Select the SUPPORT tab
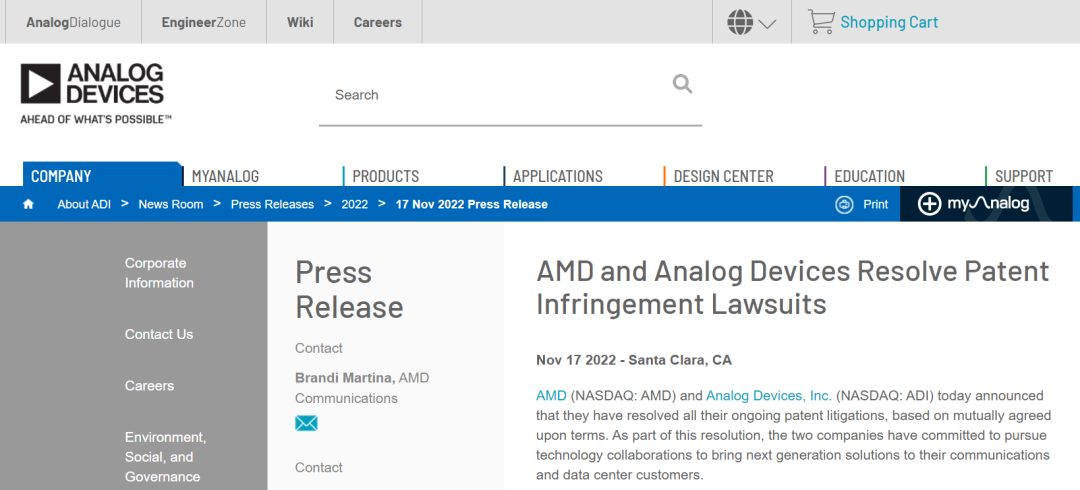 [1024, 176]
